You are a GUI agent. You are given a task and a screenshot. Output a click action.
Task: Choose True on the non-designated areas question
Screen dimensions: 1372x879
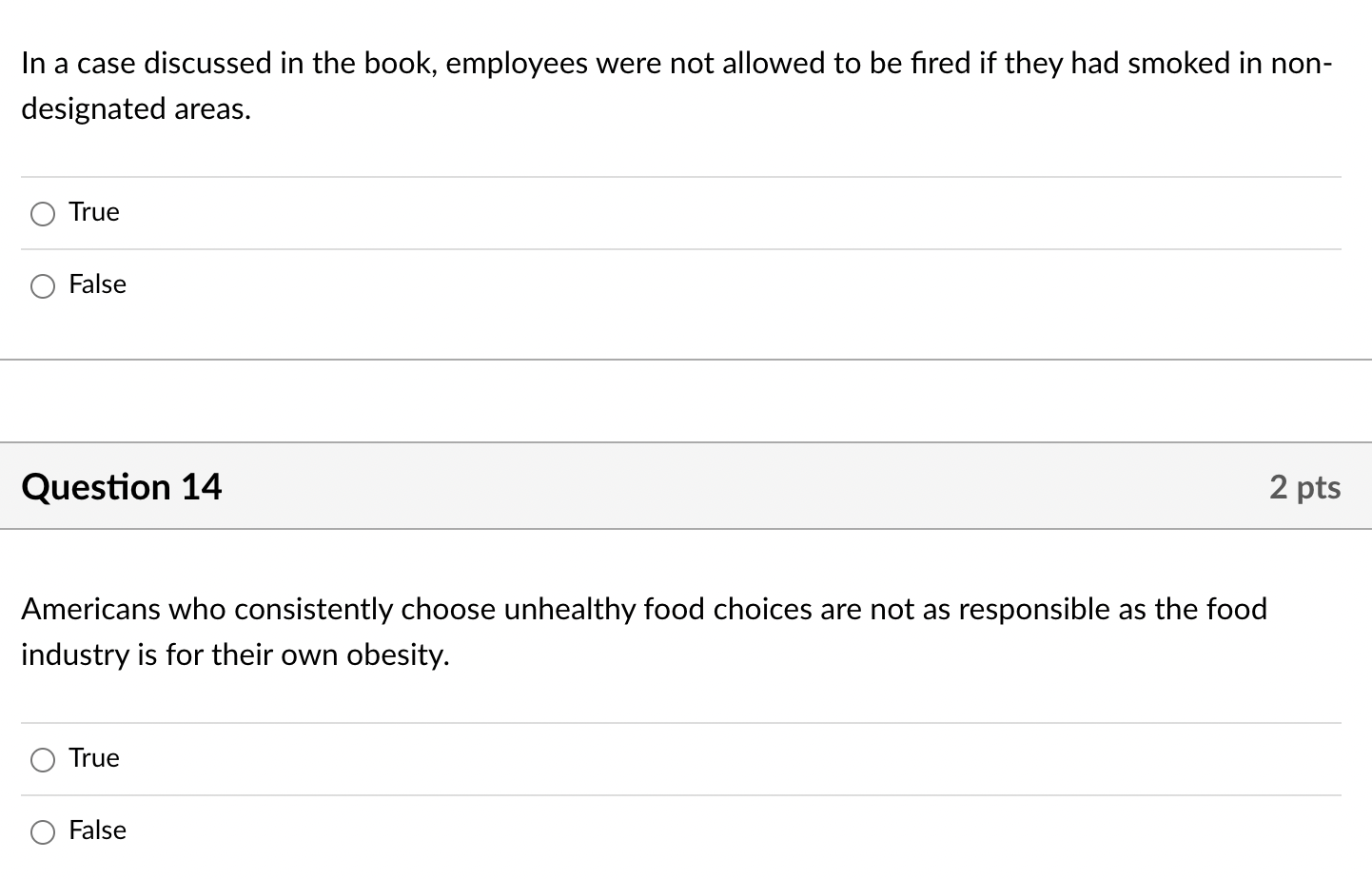(42, 214)
